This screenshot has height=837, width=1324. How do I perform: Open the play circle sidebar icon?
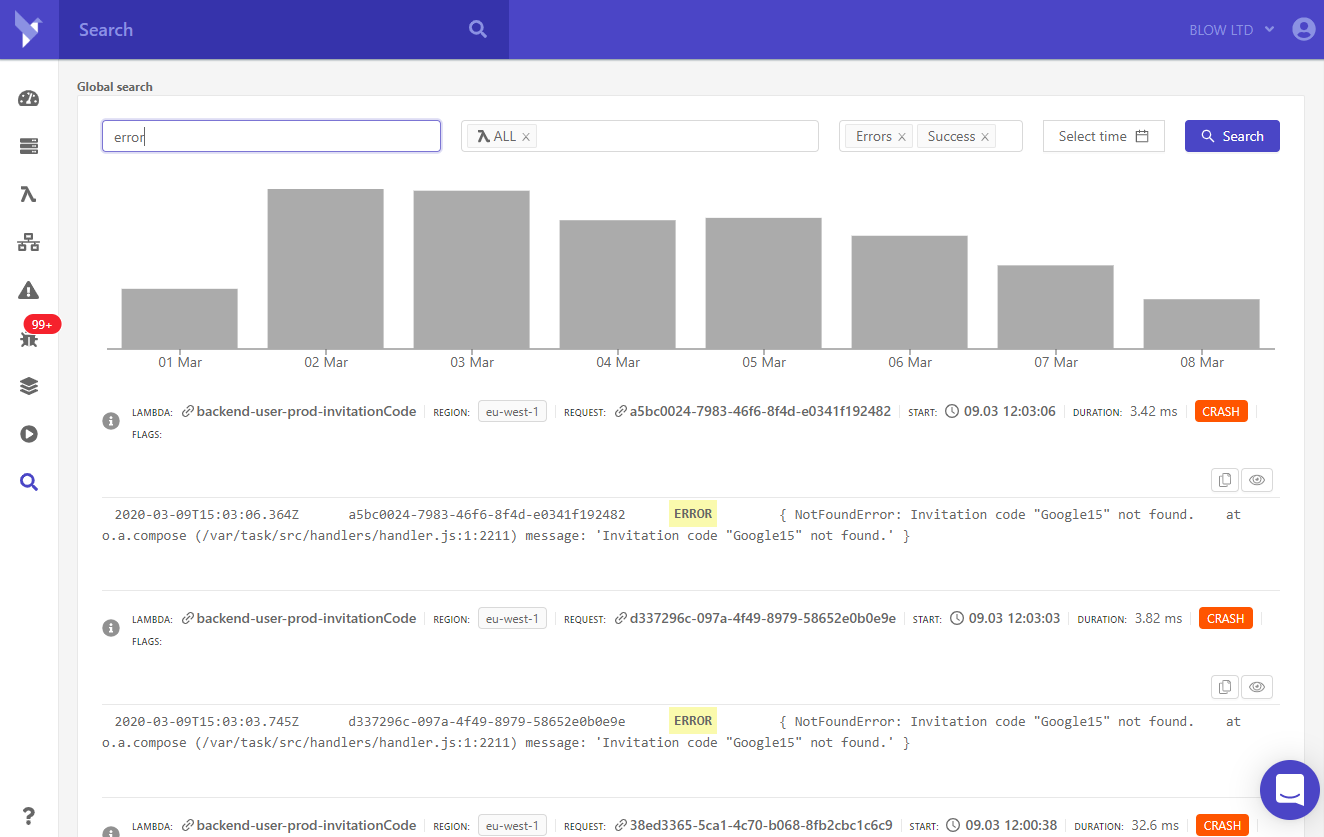28,434
